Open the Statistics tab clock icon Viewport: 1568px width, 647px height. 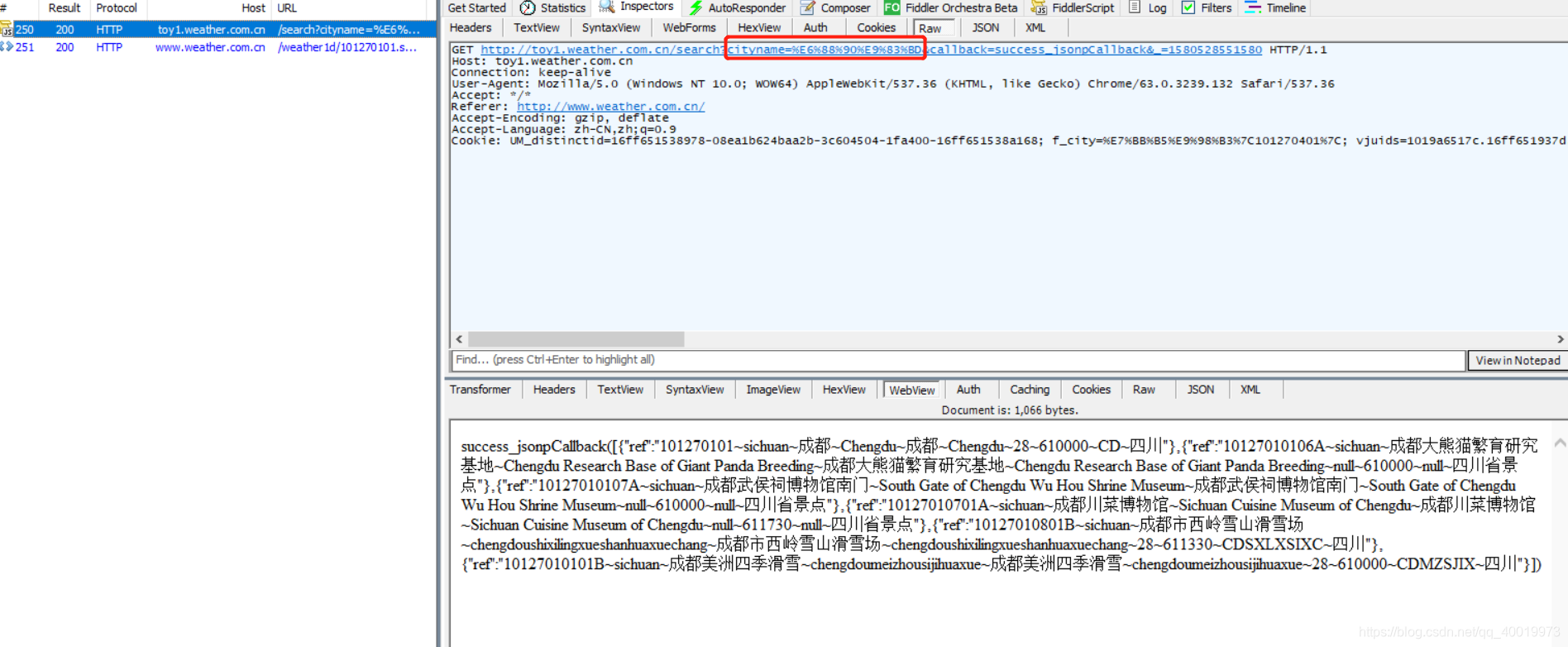528,7
